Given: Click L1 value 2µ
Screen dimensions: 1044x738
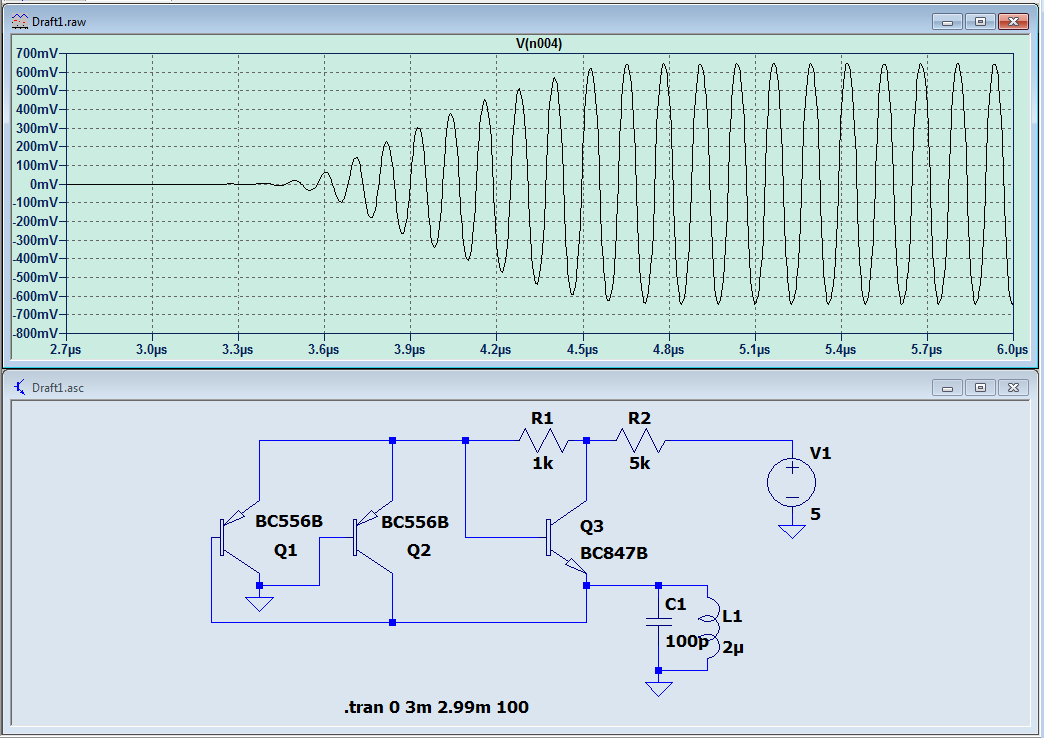Looking at the screenshot, I should 733,647.
